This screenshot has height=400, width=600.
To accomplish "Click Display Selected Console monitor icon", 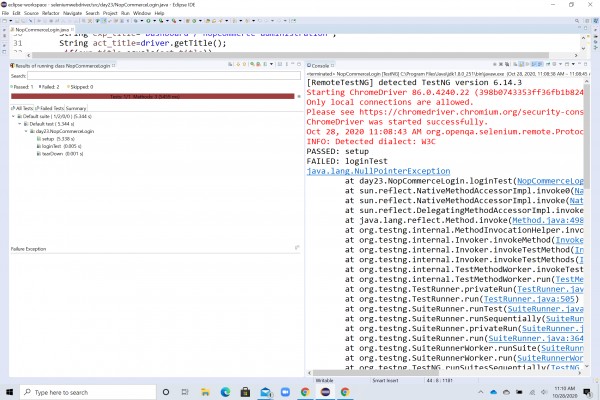I will [554, 64].
